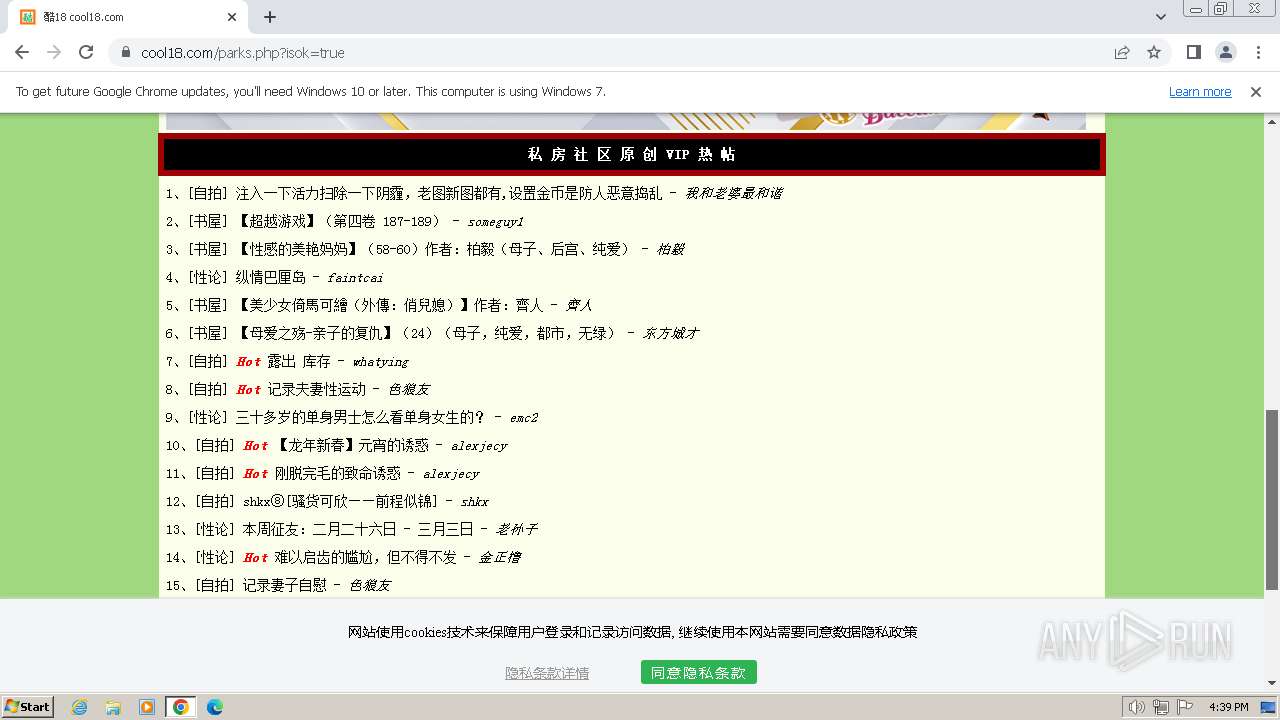This screenshot has width=1280, height=720.
Task: Open post 7 露出 库存
Action: (x=298, y=361)
